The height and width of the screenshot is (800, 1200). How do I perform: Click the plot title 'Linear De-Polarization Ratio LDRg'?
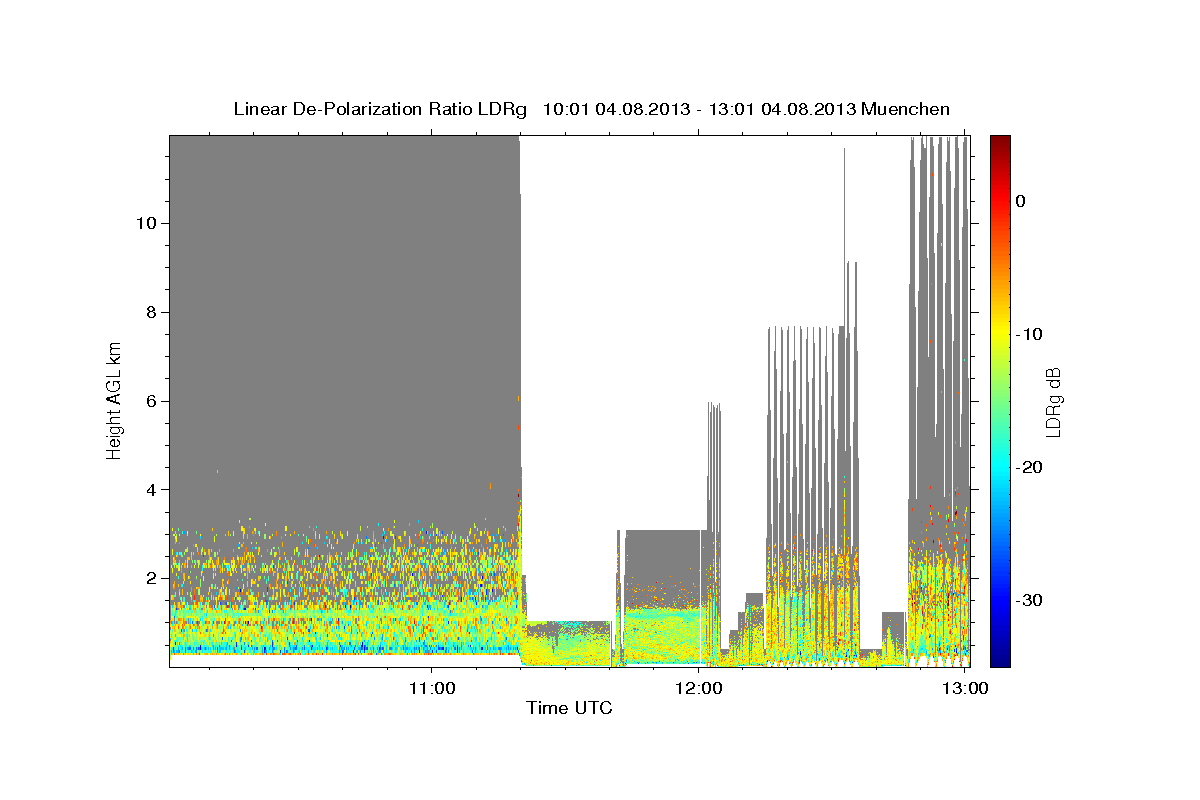pyautogui.click(x=380, y=109)
